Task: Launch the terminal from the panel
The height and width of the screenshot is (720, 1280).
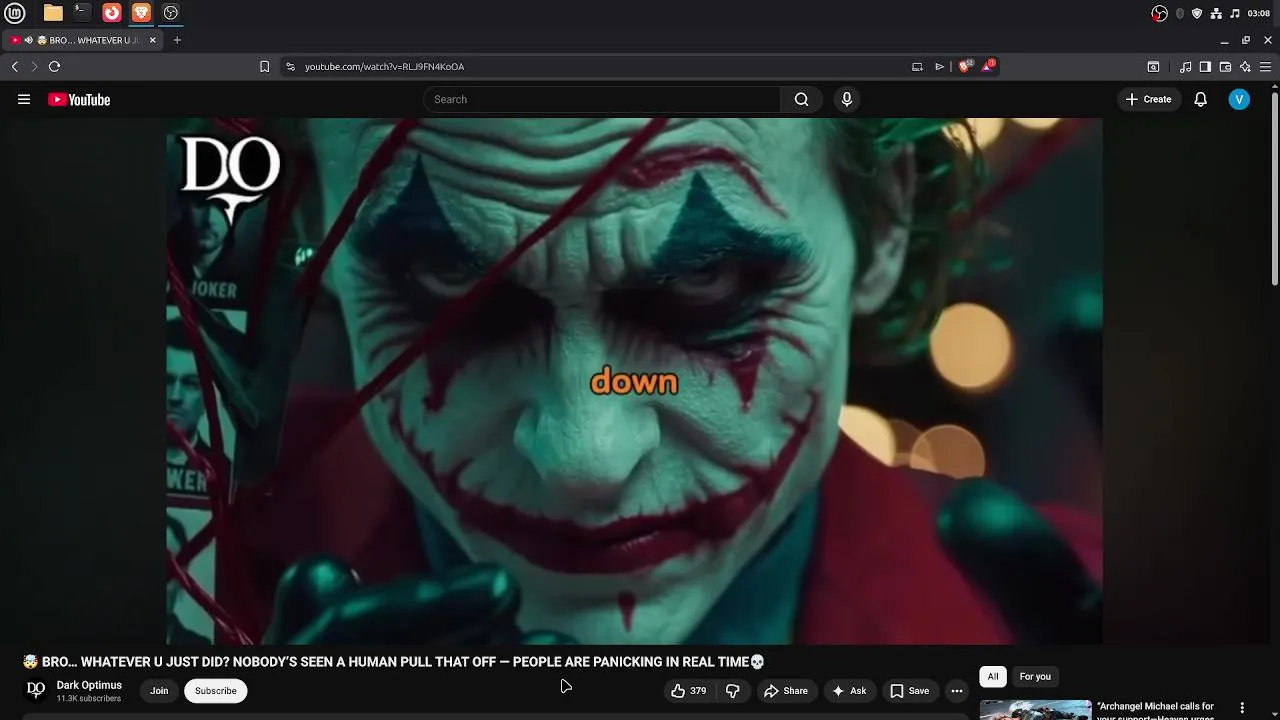Action: click(x=82, y=13)
